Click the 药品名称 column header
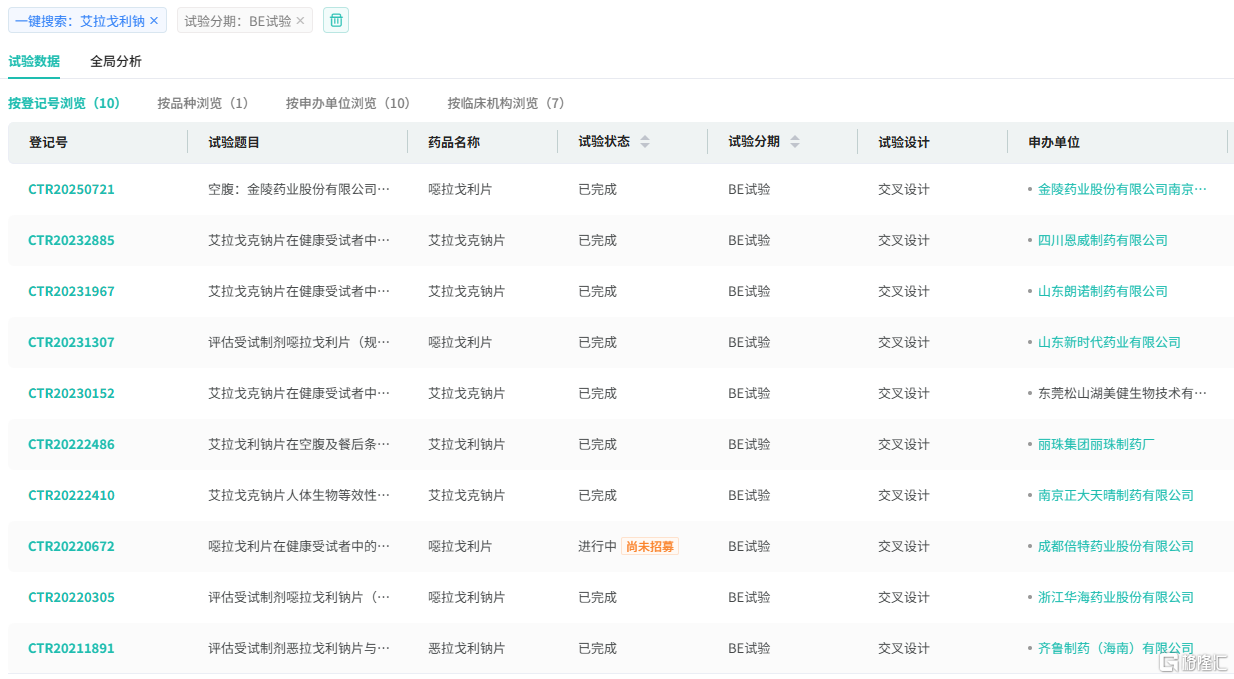The width and height of the screenshot is (1234, 679). point(454,142)
